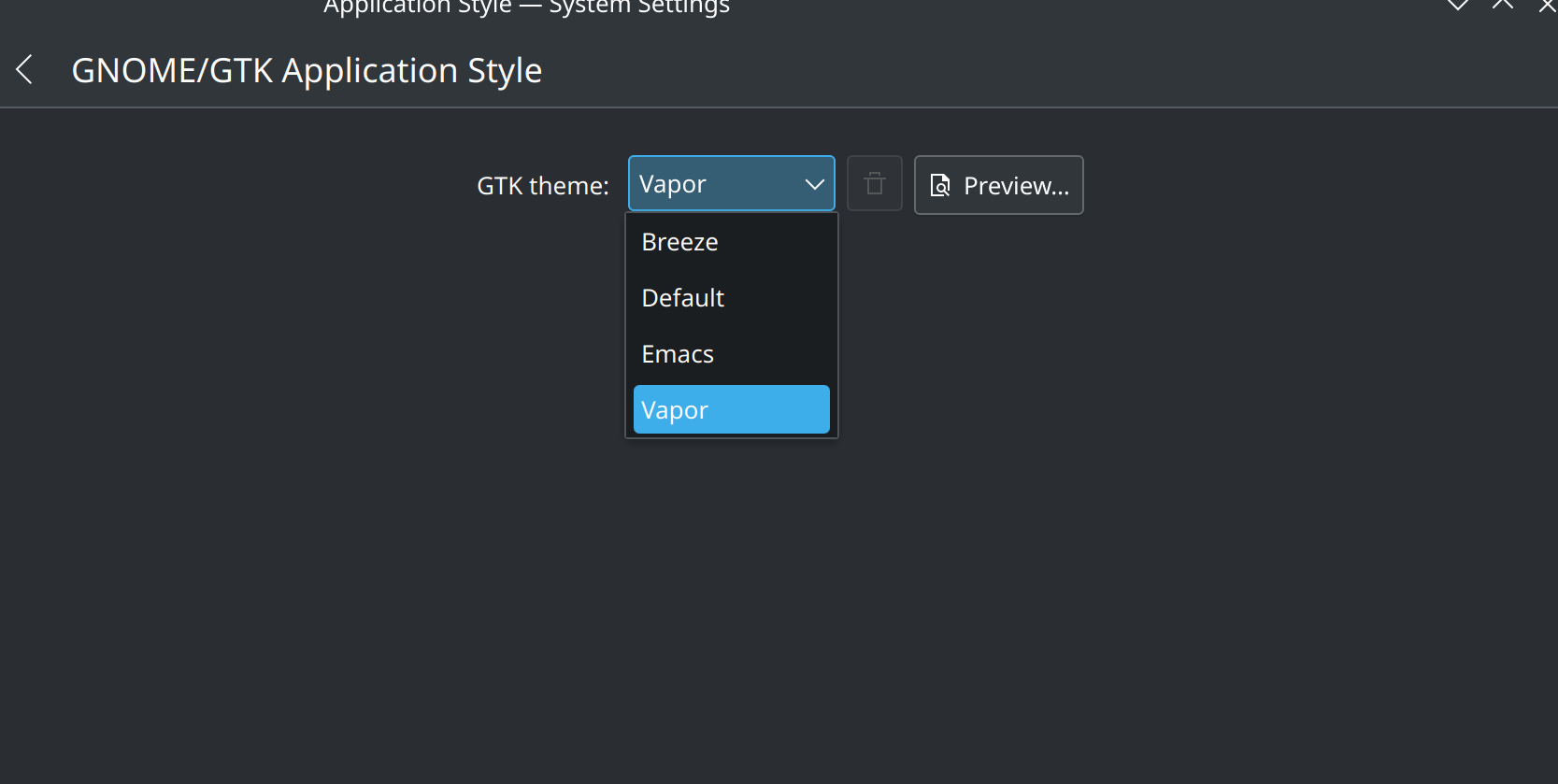Click the Preview... text label
This screenshot has width=1558, height=784.
[1016, 186]
